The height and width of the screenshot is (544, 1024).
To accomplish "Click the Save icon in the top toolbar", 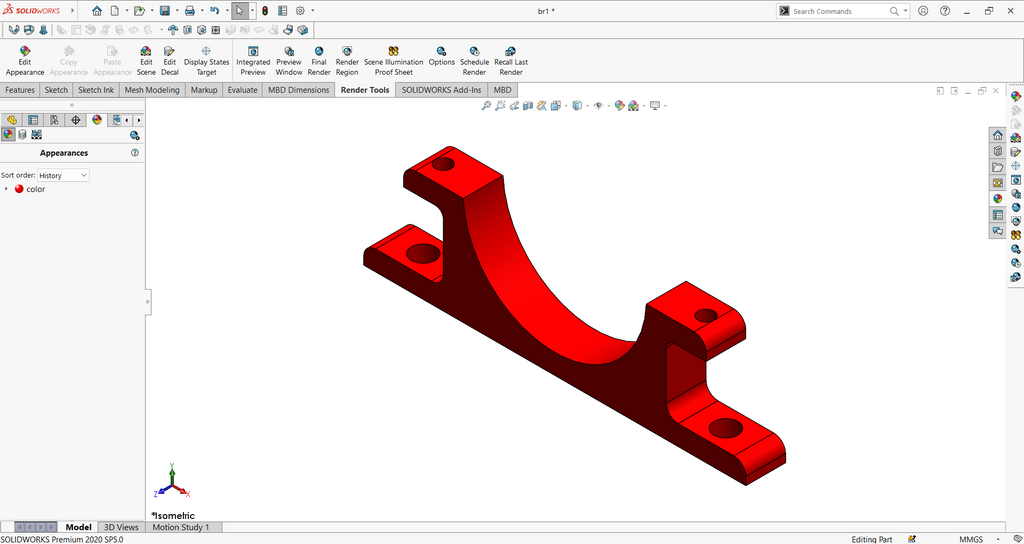I will point(165,11).
